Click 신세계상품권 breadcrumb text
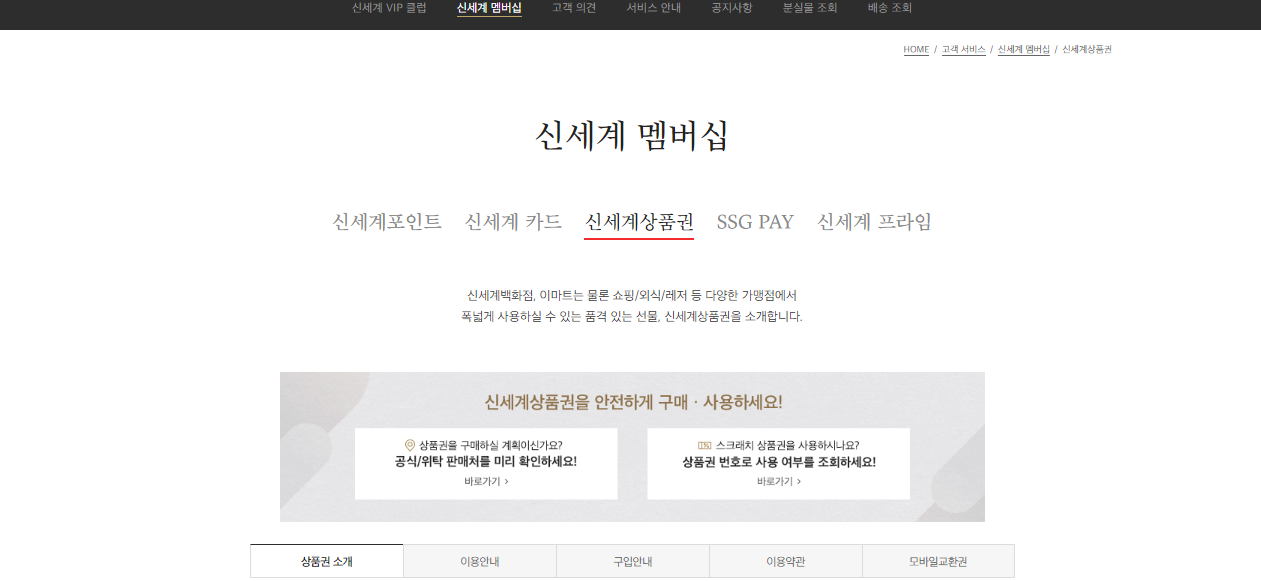 click(1087, 49)
